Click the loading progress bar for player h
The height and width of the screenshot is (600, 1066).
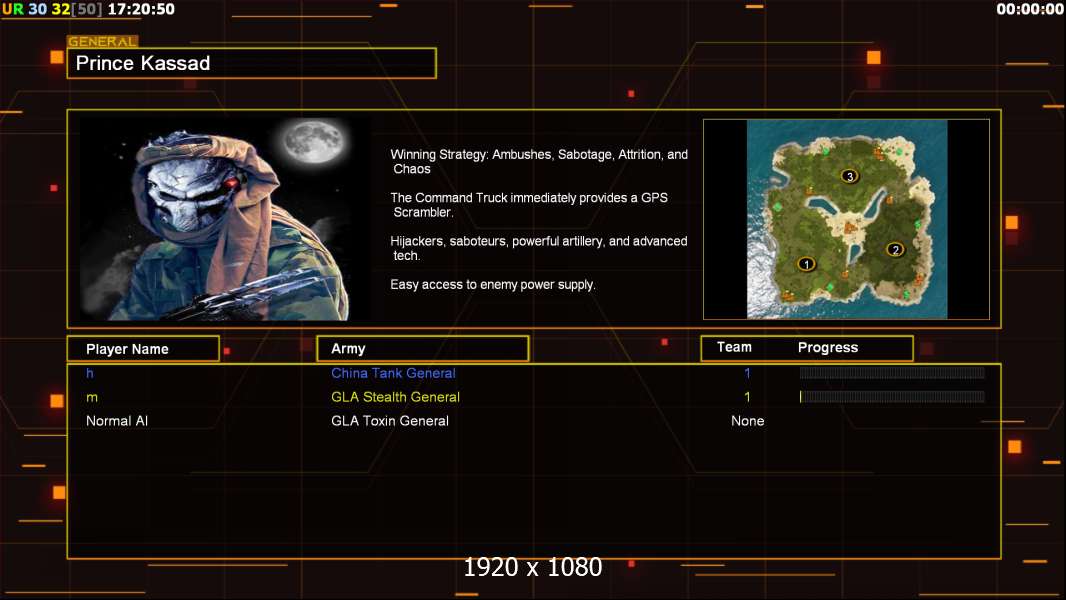click(x=892, y=372)
